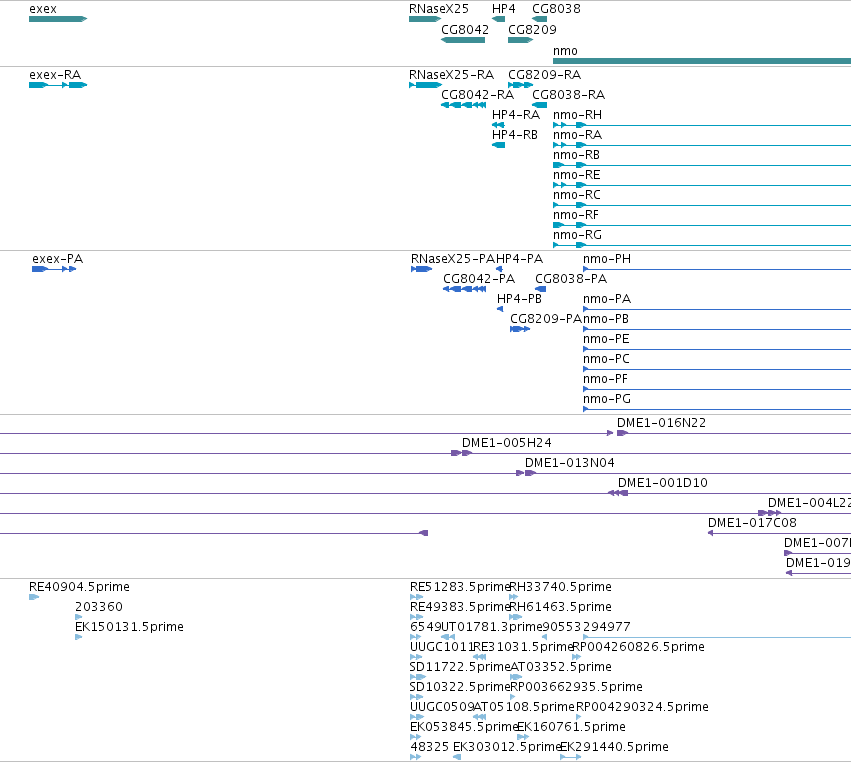Select the nmo-PC protein label
This screenshot has height=762, width=851.
point(606,359)
